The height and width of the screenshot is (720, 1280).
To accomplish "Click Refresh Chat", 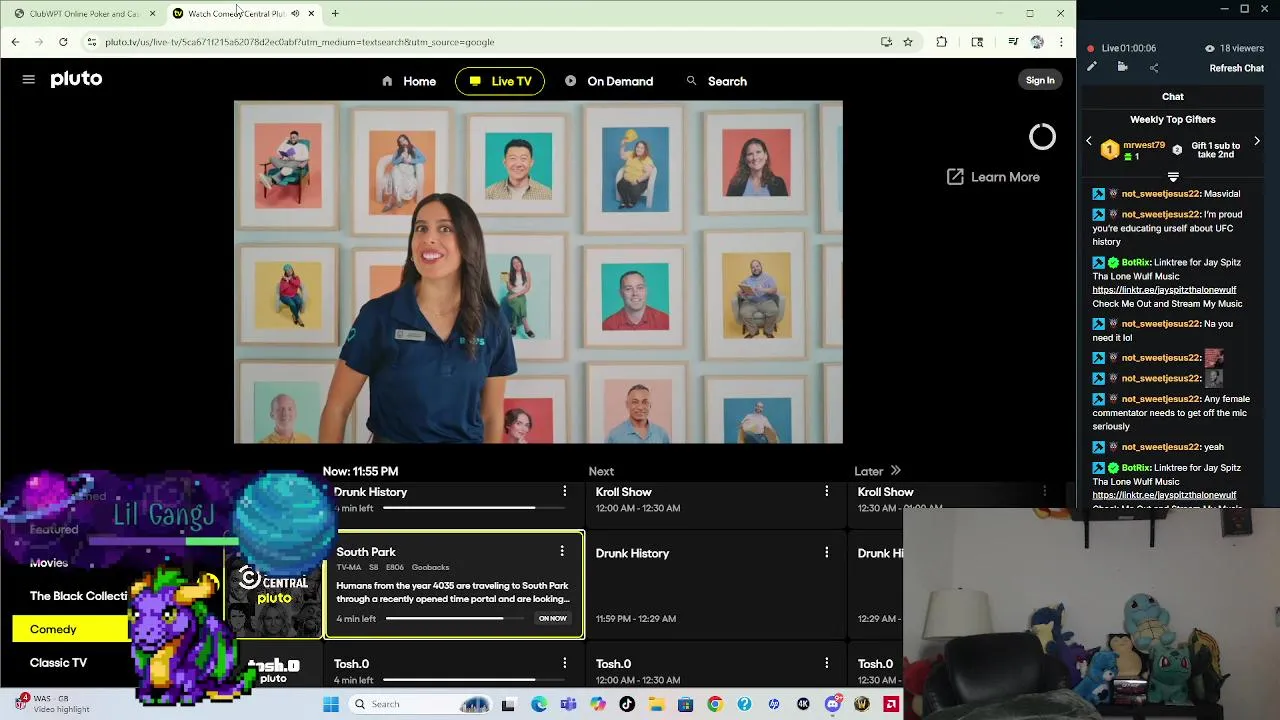I will 1237,68.
